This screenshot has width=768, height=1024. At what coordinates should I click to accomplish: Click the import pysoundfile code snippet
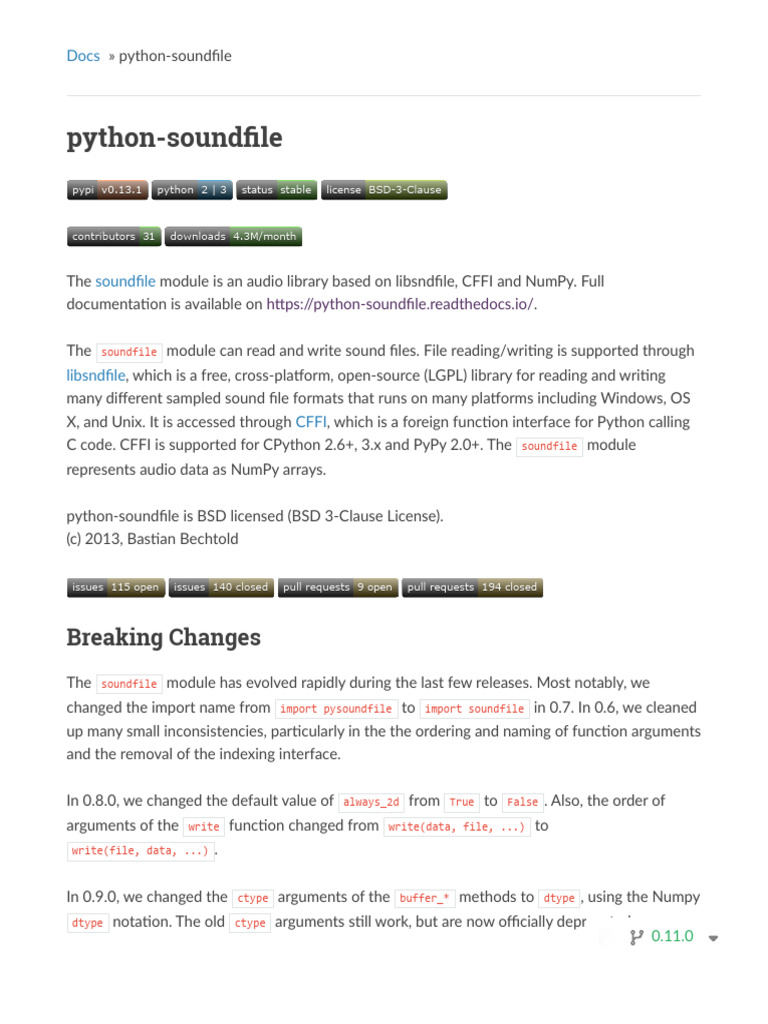click(x=336, y=709)
